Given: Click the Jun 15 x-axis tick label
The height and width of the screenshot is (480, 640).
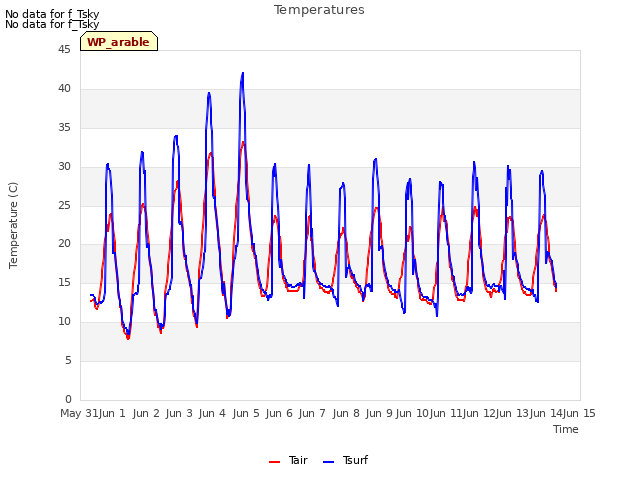Looking at the screenshot, I should pyautogui.click(x=579, y=413).
